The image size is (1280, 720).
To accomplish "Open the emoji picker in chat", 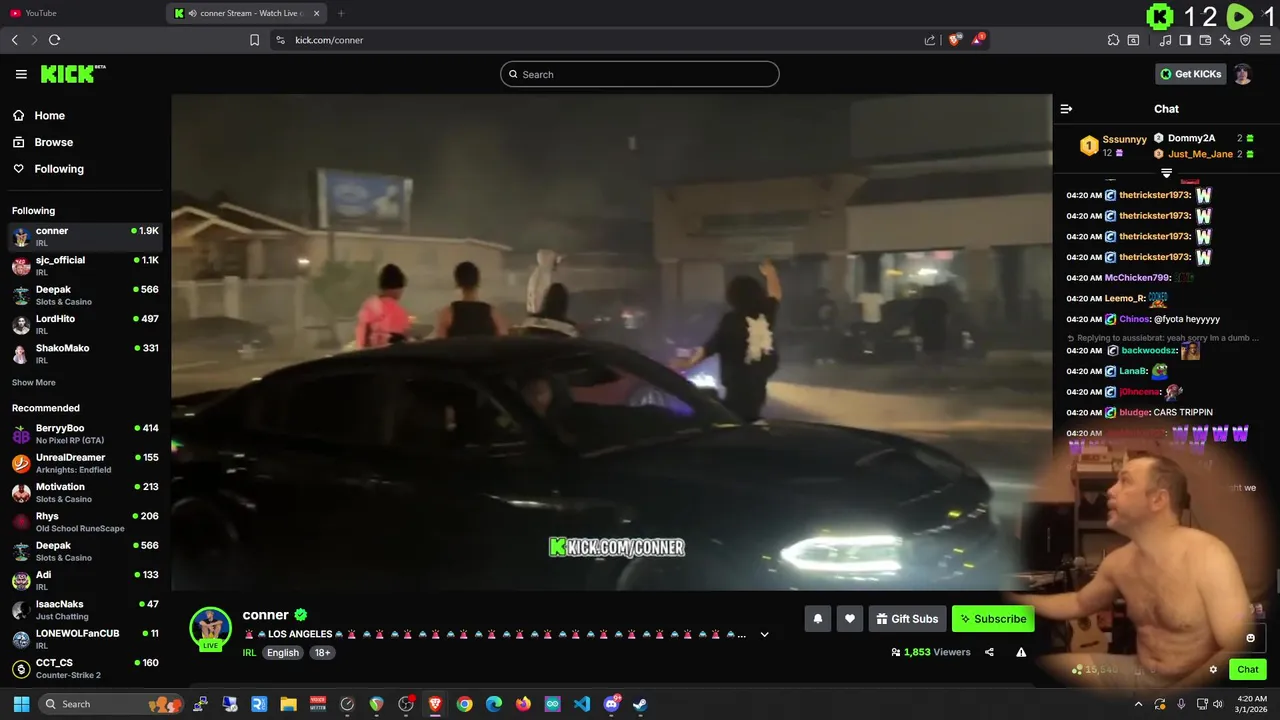I will 1250,638.
